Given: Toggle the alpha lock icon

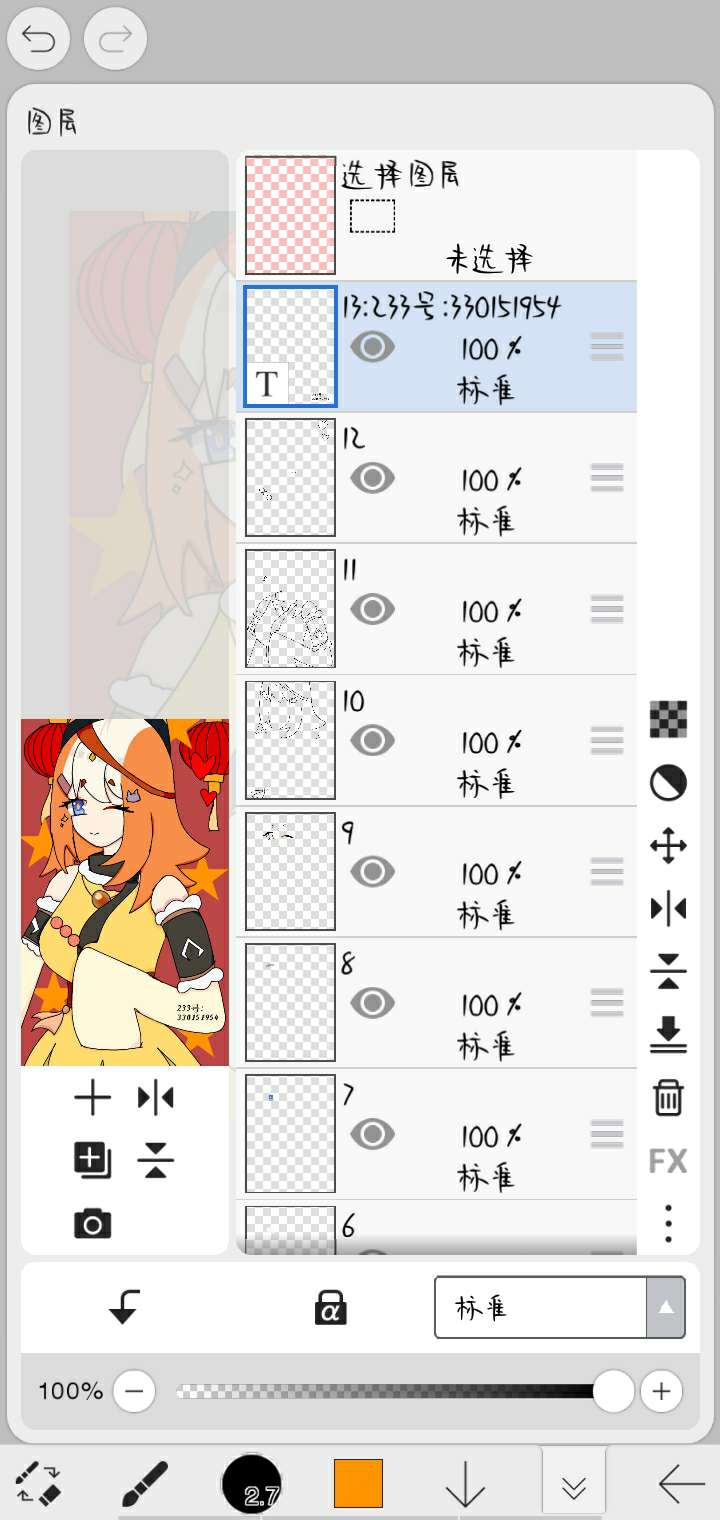Looking at the screenshot, I should (330, 1307).
